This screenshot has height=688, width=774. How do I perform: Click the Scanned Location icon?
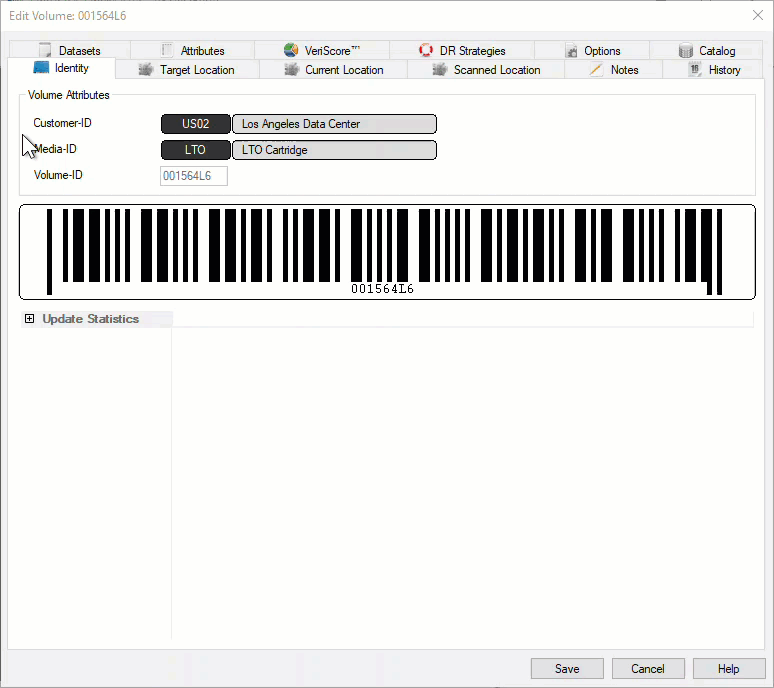[x=440, y=70]
